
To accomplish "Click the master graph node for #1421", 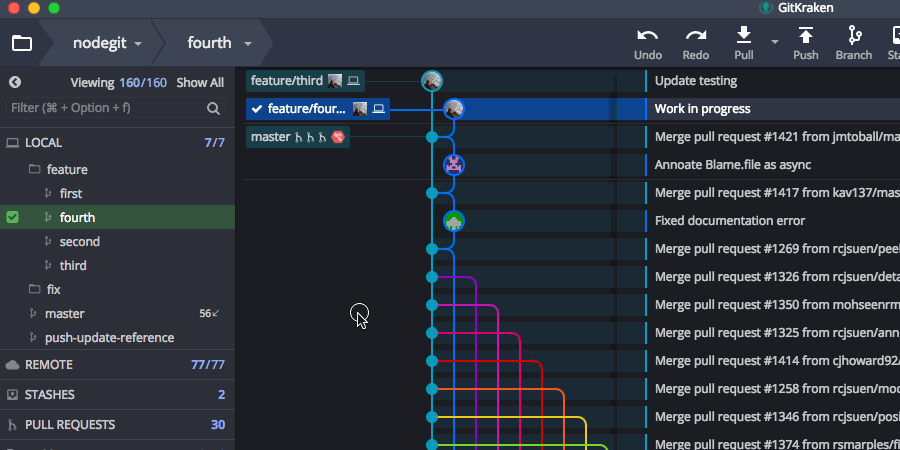I will (x=432, y=137).
